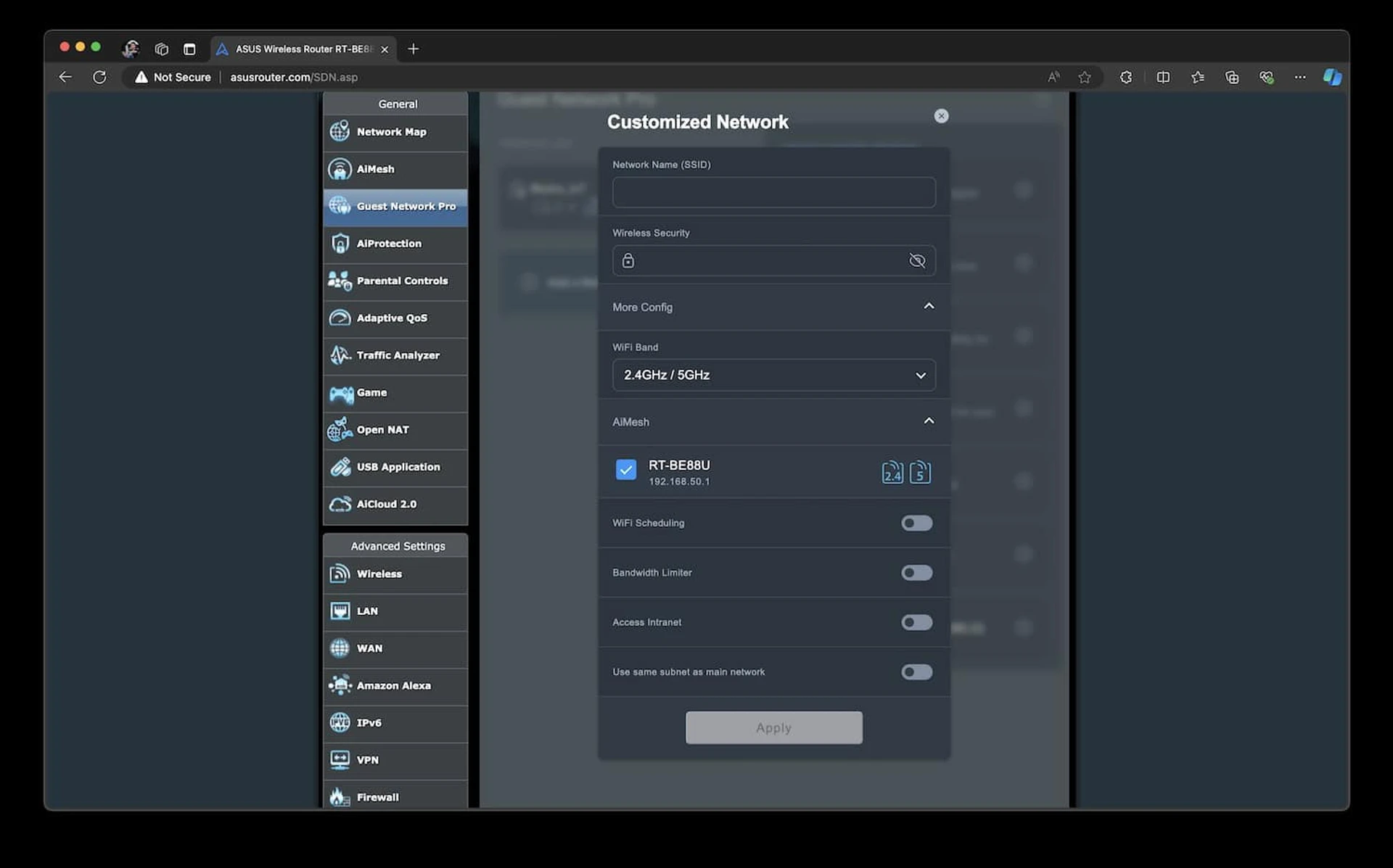Open the AiMesh sidebar item

click(x=395, y=169)
